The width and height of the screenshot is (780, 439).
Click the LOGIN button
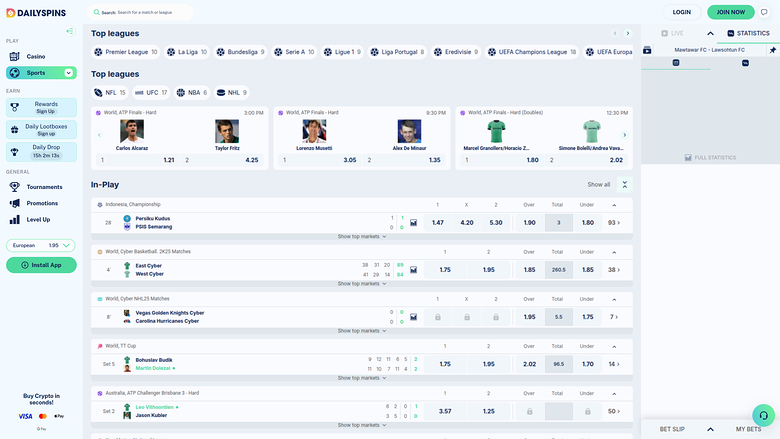(x=682, y=12)
